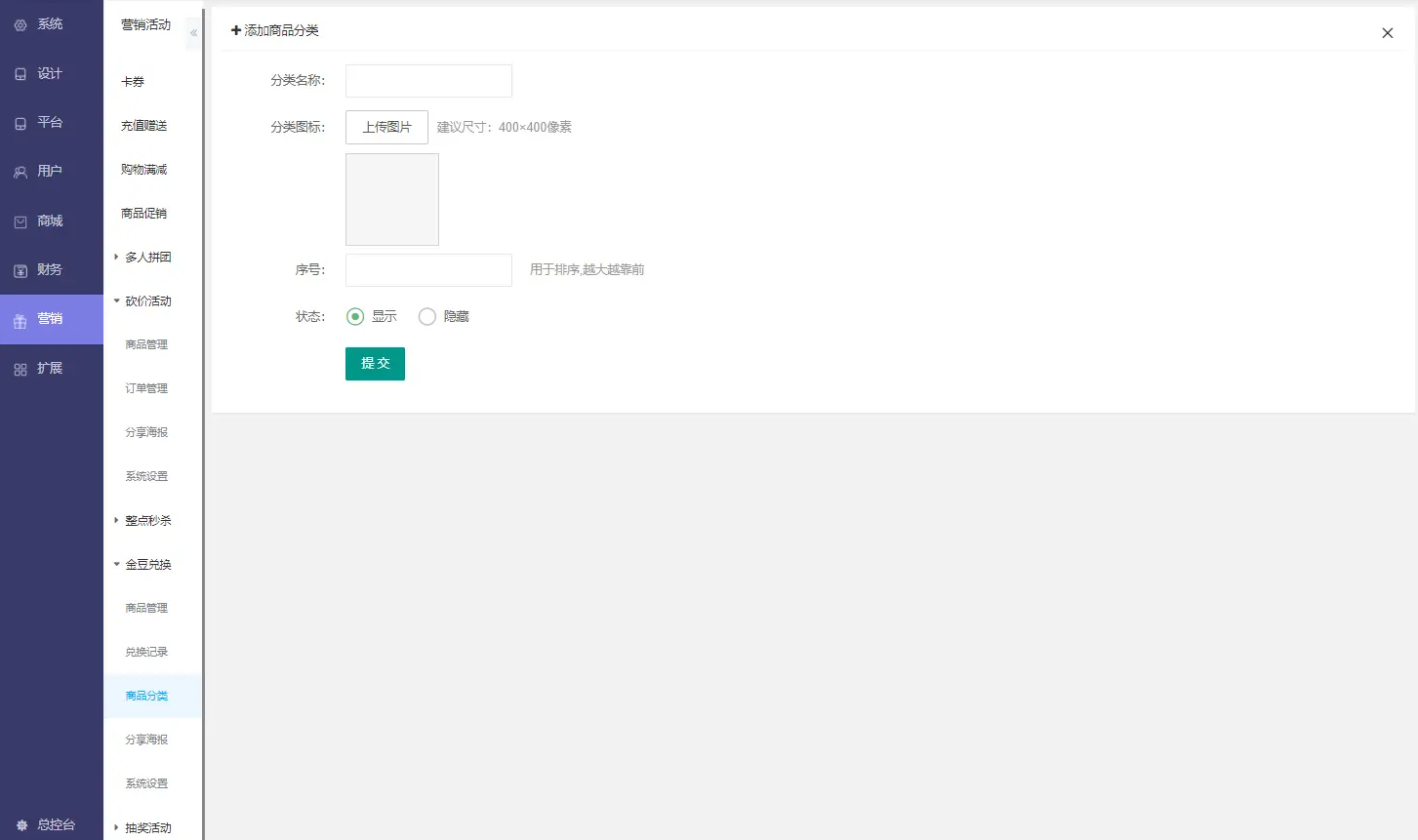Image resolution: width=1418 pixels, height=840 pixels.
Task: Click the 建议尺寸：400×400像素 hint
Action: [505, 127]
